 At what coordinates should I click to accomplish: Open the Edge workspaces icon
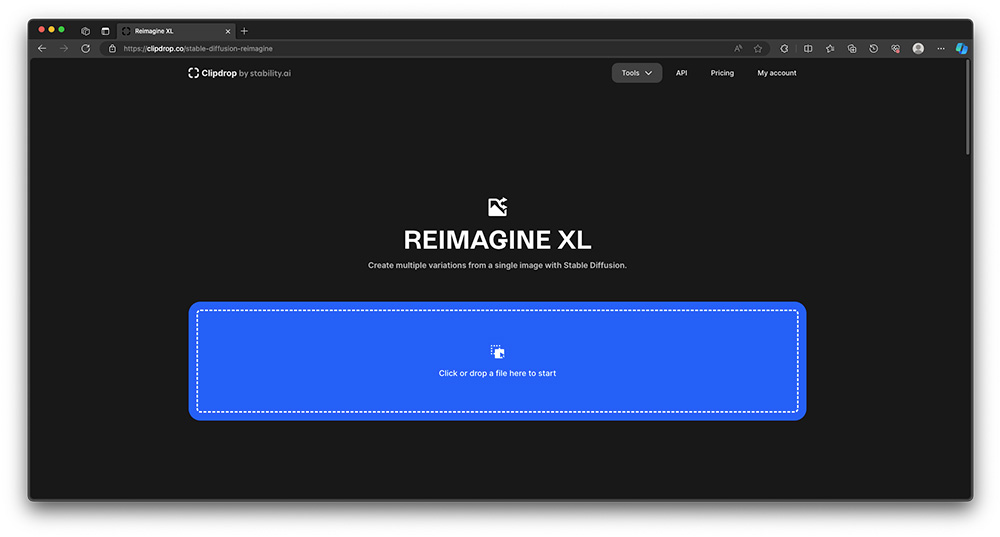[x=85, y=31]
